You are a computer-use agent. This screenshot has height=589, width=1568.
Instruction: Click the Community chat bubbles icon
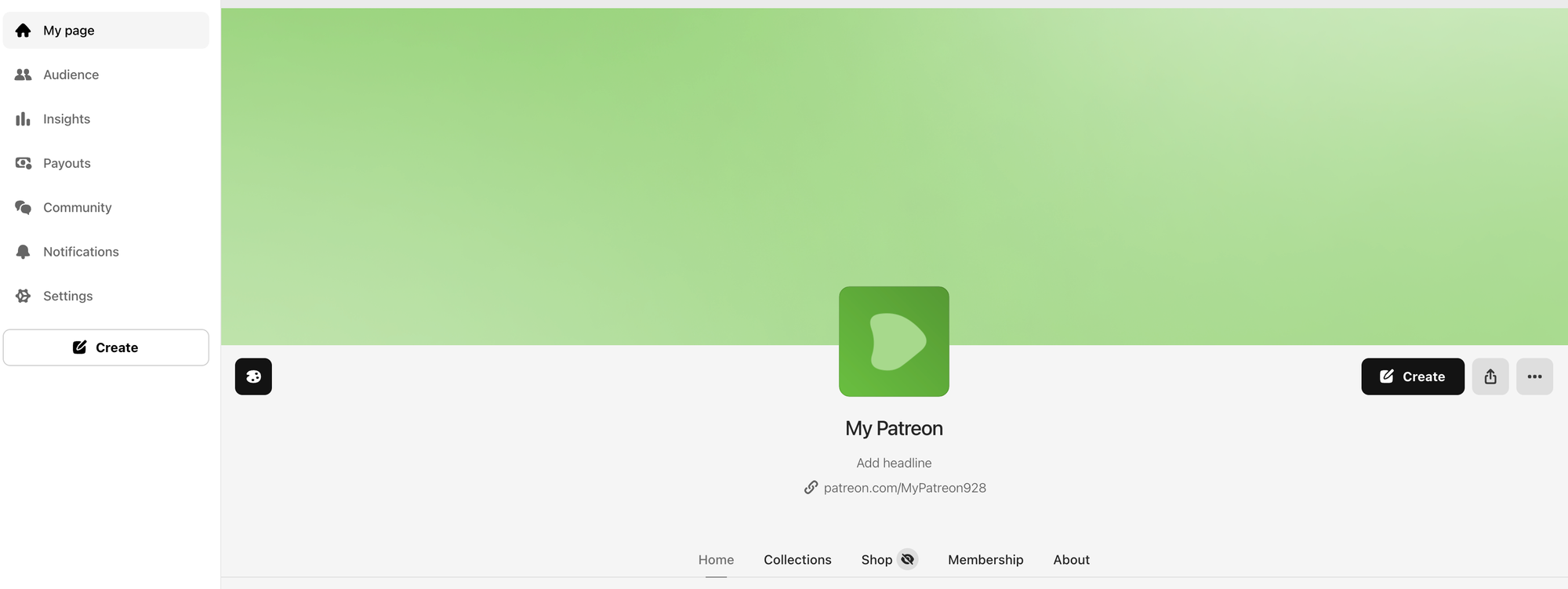23,207
